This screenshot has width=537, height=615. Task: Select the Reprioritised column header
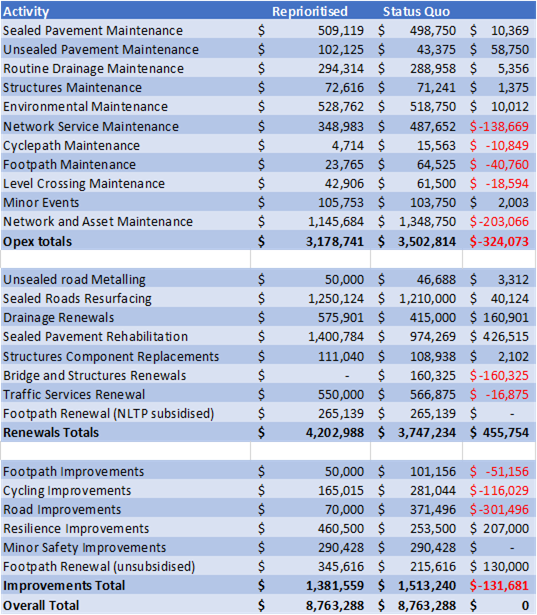pyautogui.click(x=310, y=11)
